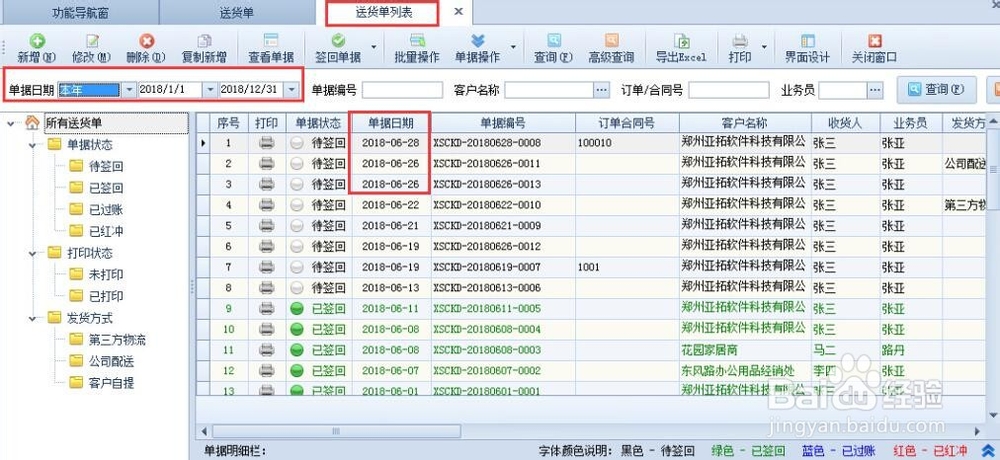Click the 单据编号 input field

[x=402, y=91]
